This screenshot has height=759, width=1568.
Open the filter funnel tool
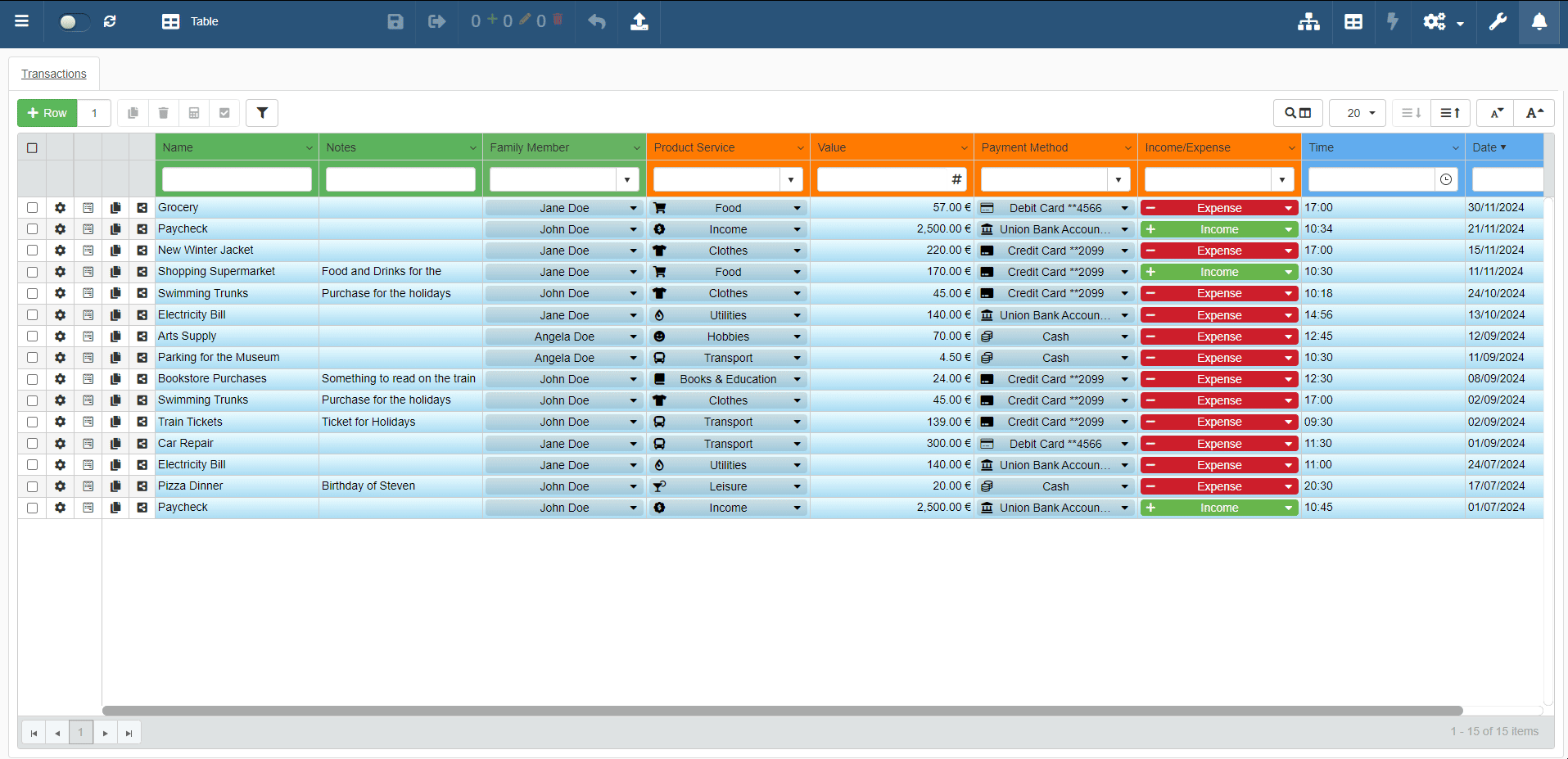pyautogui.click(x=262, y=113)
